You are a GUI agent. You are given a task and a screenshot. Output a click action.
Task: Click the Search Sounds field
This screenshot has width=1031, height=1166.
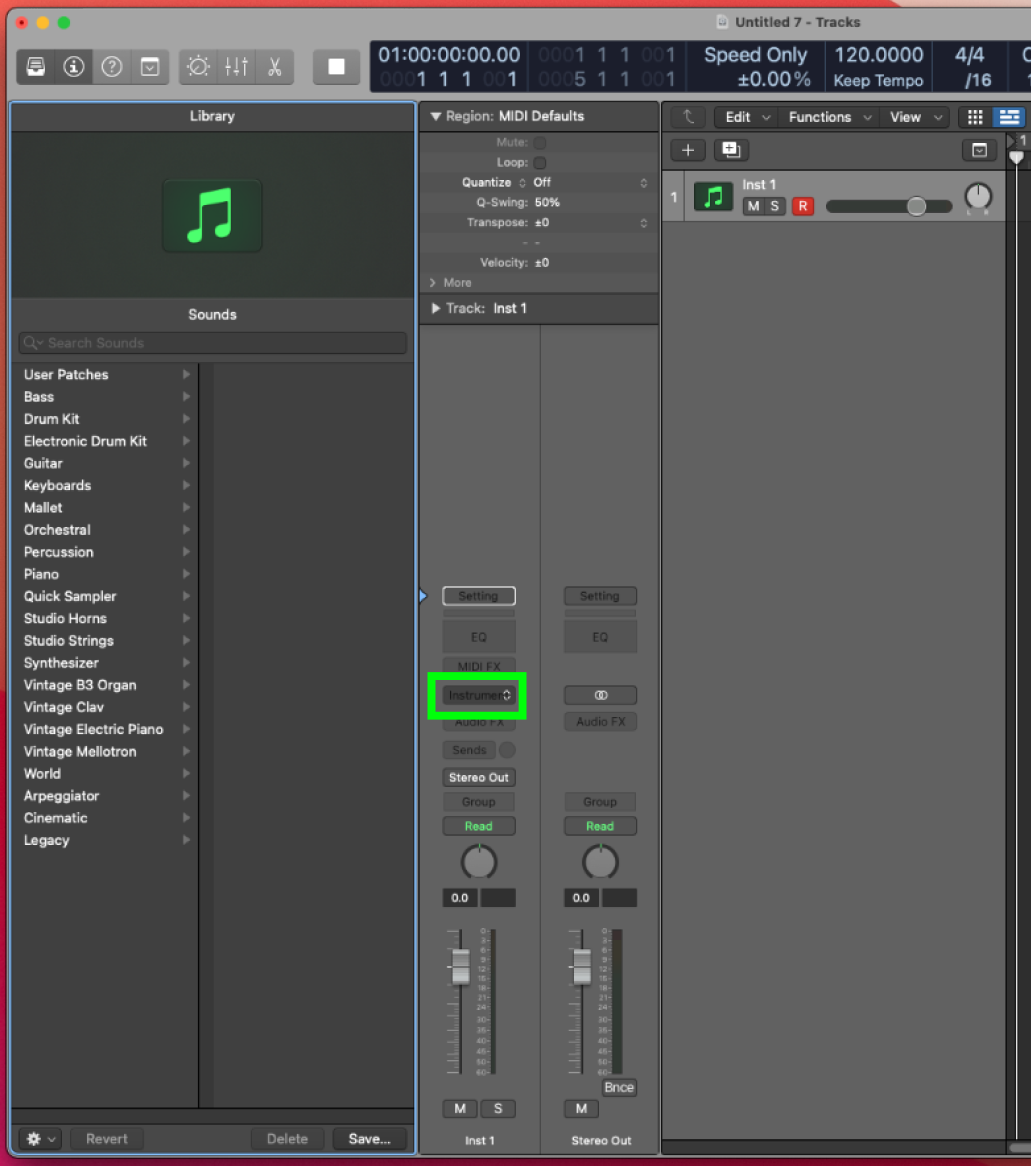(x=213, y=343)
